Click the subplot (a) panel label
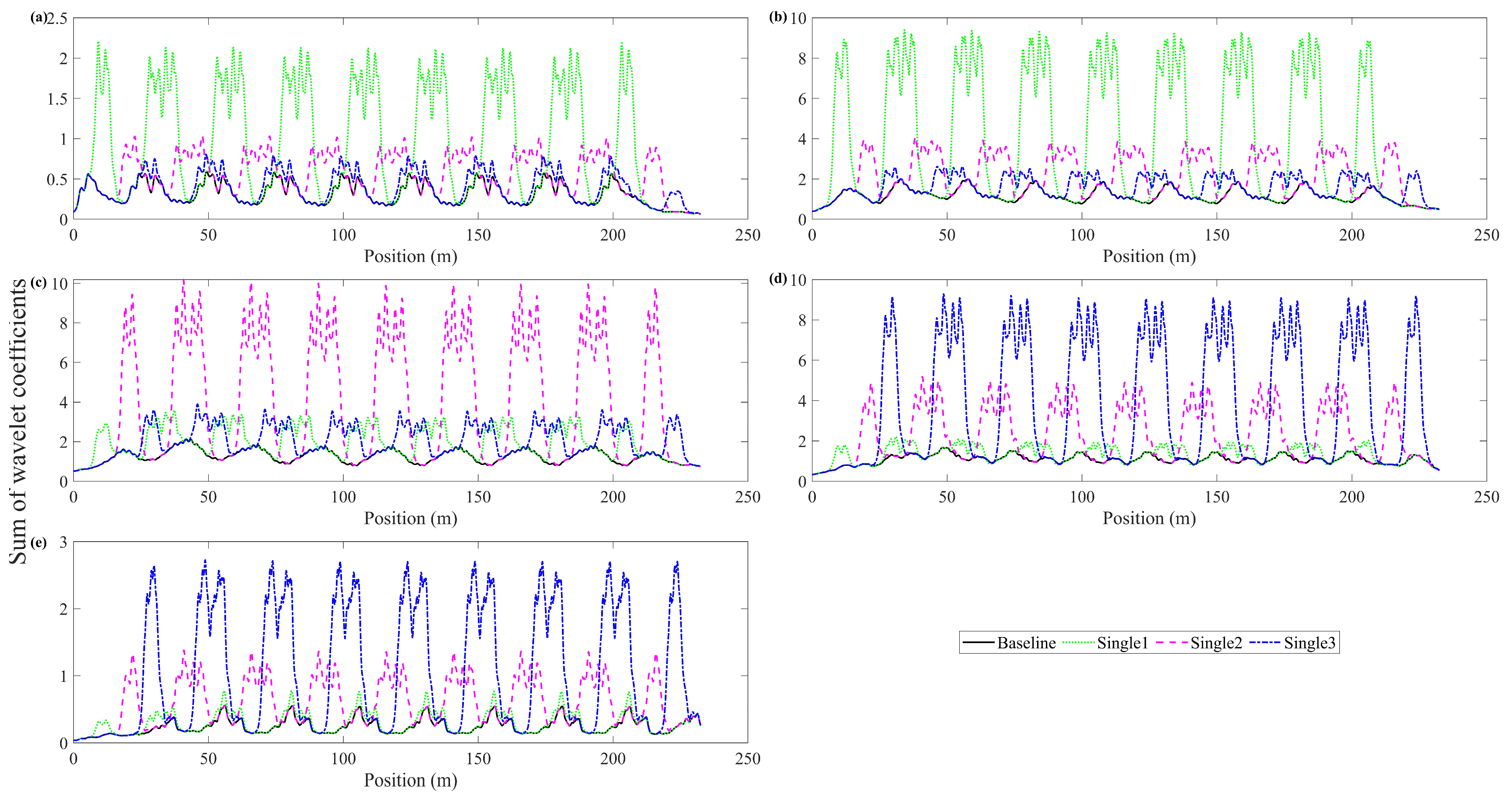Viewport: 1512px width, 800px height. (x=38, y=17)
